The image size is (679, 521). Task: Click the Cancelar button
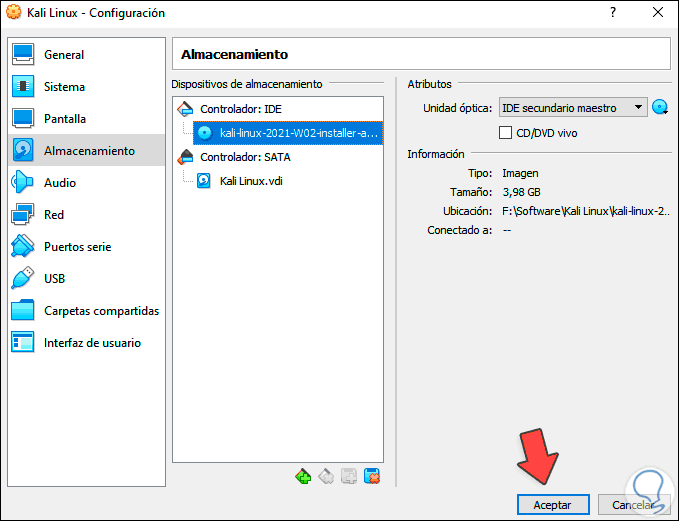[x=634, y=505]
